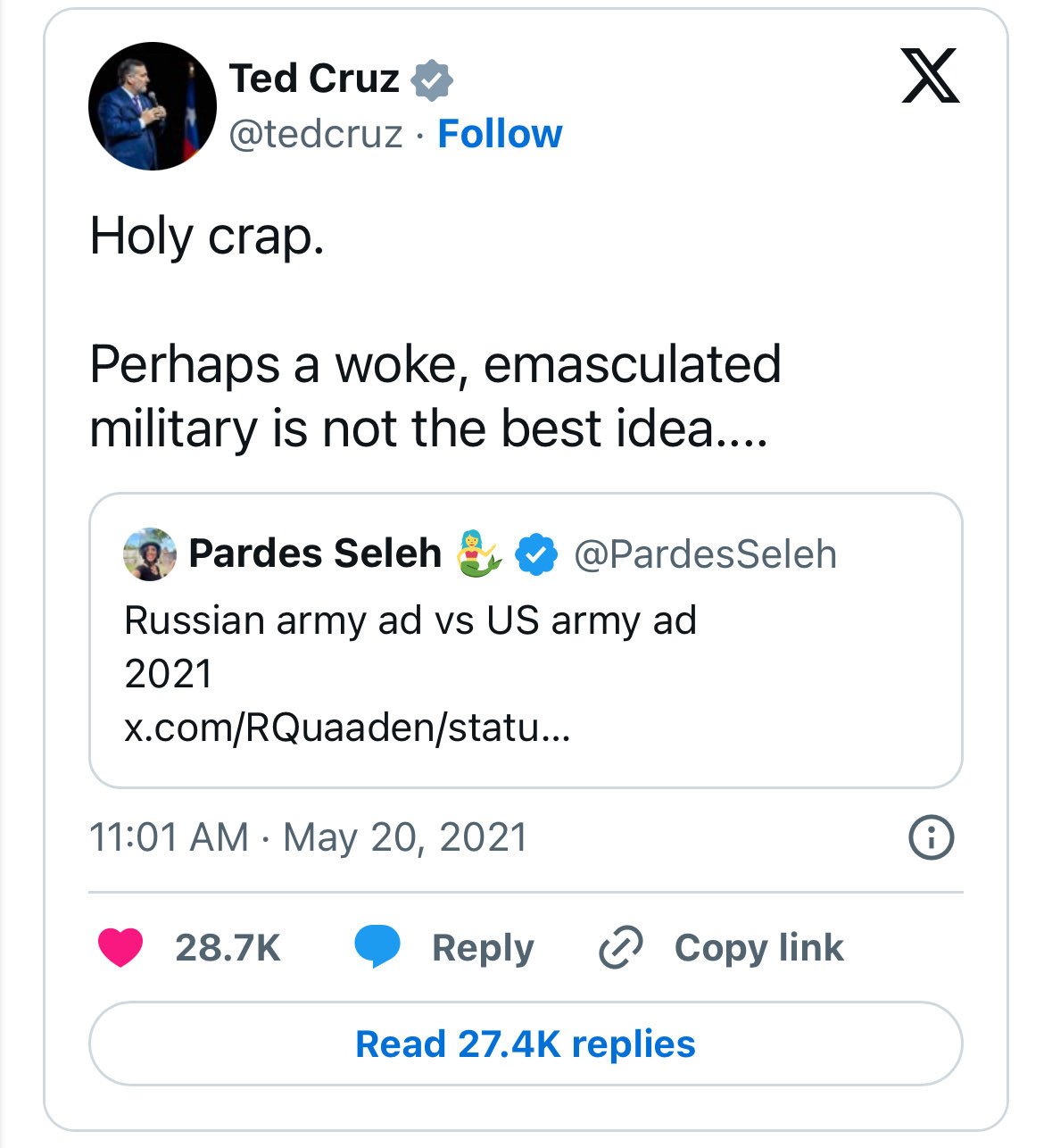Viewport: 1052px width, 1148px height.
Task: Open the Ted Cruz display name
Action: click(x=314, y=79)
